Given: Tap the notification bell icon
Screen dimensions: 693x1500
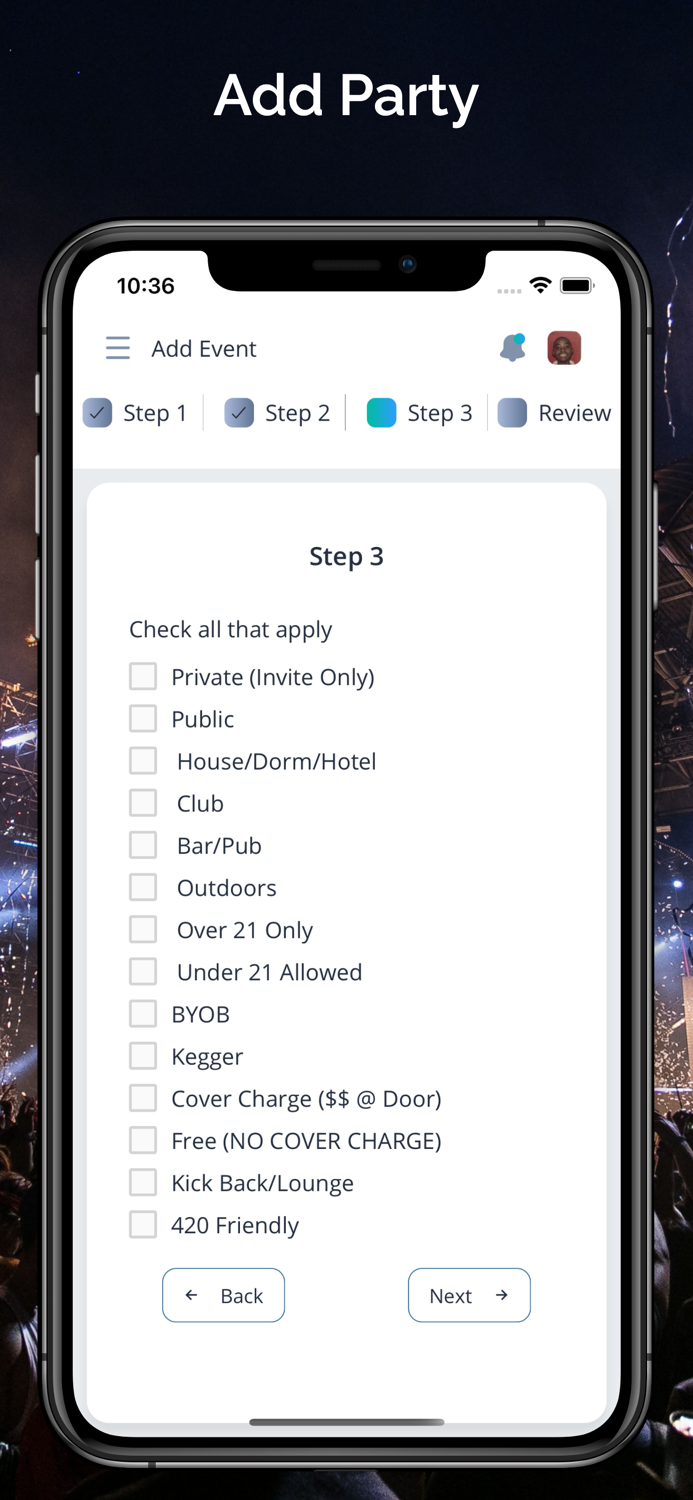Looking at the screenshot, I should point(513,348).
